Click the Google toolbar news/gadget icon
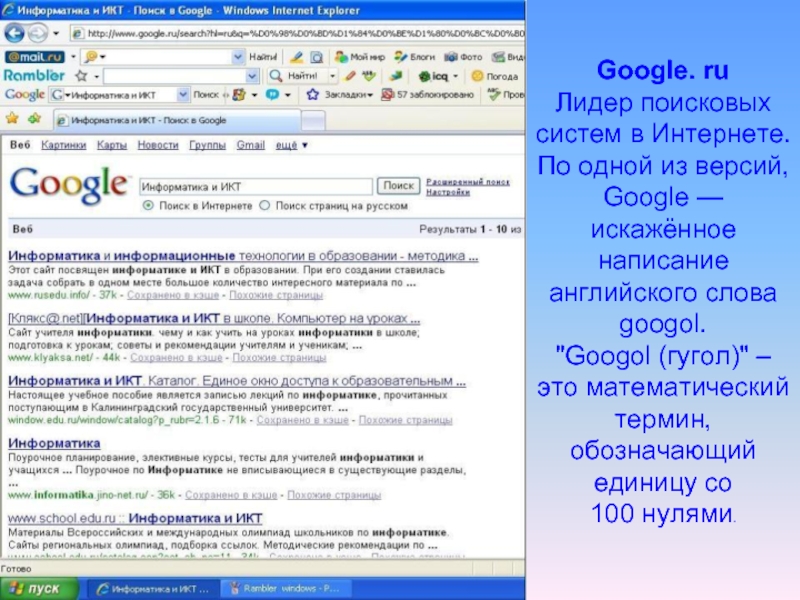This screenshot has width=800, height=600. pos(239,94)
